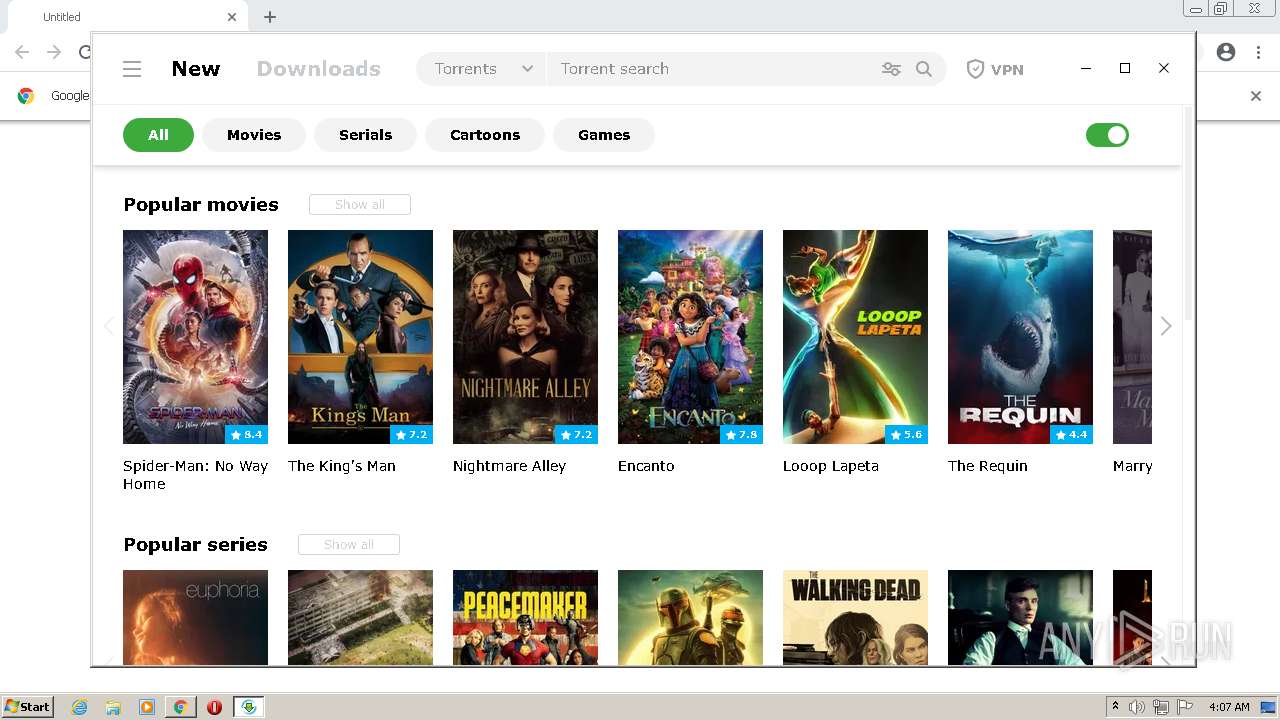Dismiss the Chrome infobar with X

click(x=1256, y=96)
